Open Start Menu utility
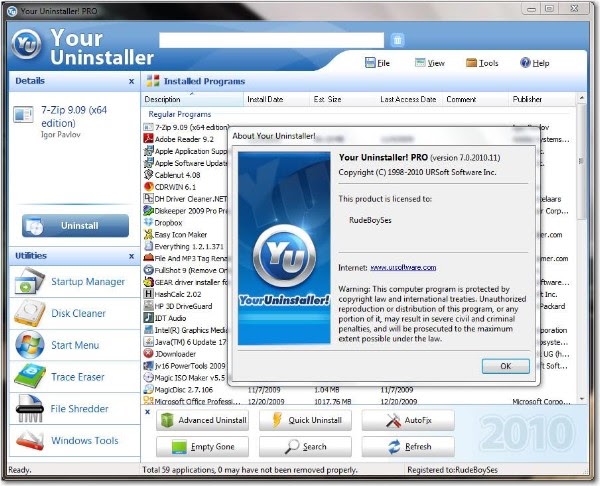This screenshot has width=600, height=486. pyautogui.click(x=75, y=345)
